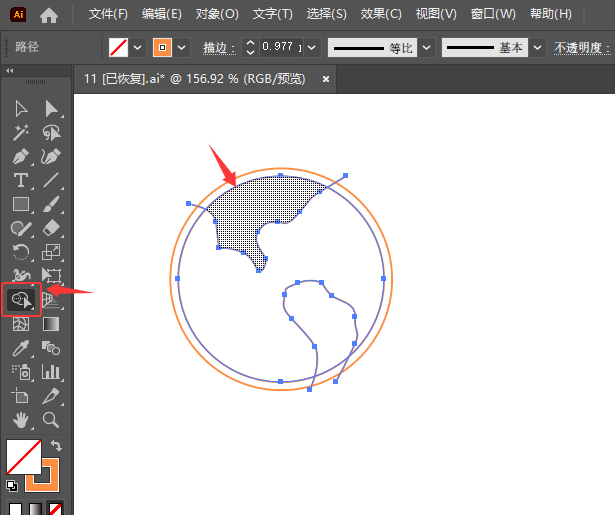Open the 不透明度 opacity panel link

pos(582,48)
